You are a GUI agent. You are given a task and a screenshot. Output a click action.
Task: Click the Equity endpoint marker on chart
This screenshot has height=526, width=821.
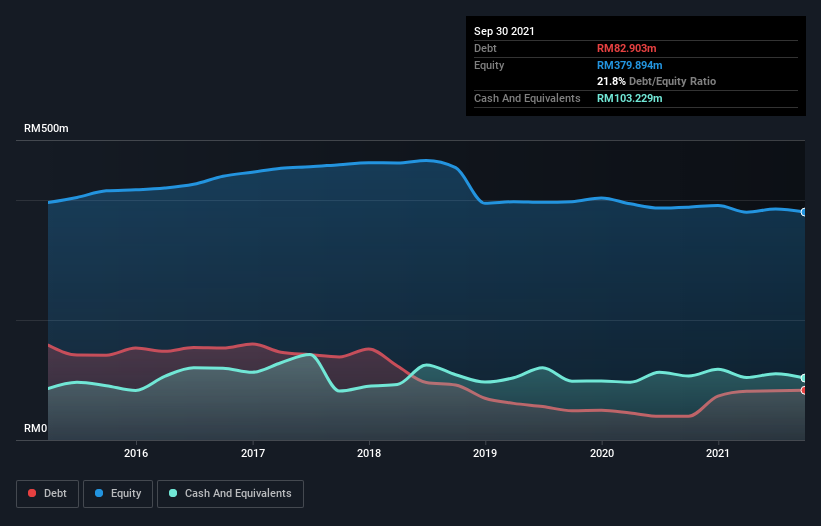pyautogui.click(x=804, y=212)
